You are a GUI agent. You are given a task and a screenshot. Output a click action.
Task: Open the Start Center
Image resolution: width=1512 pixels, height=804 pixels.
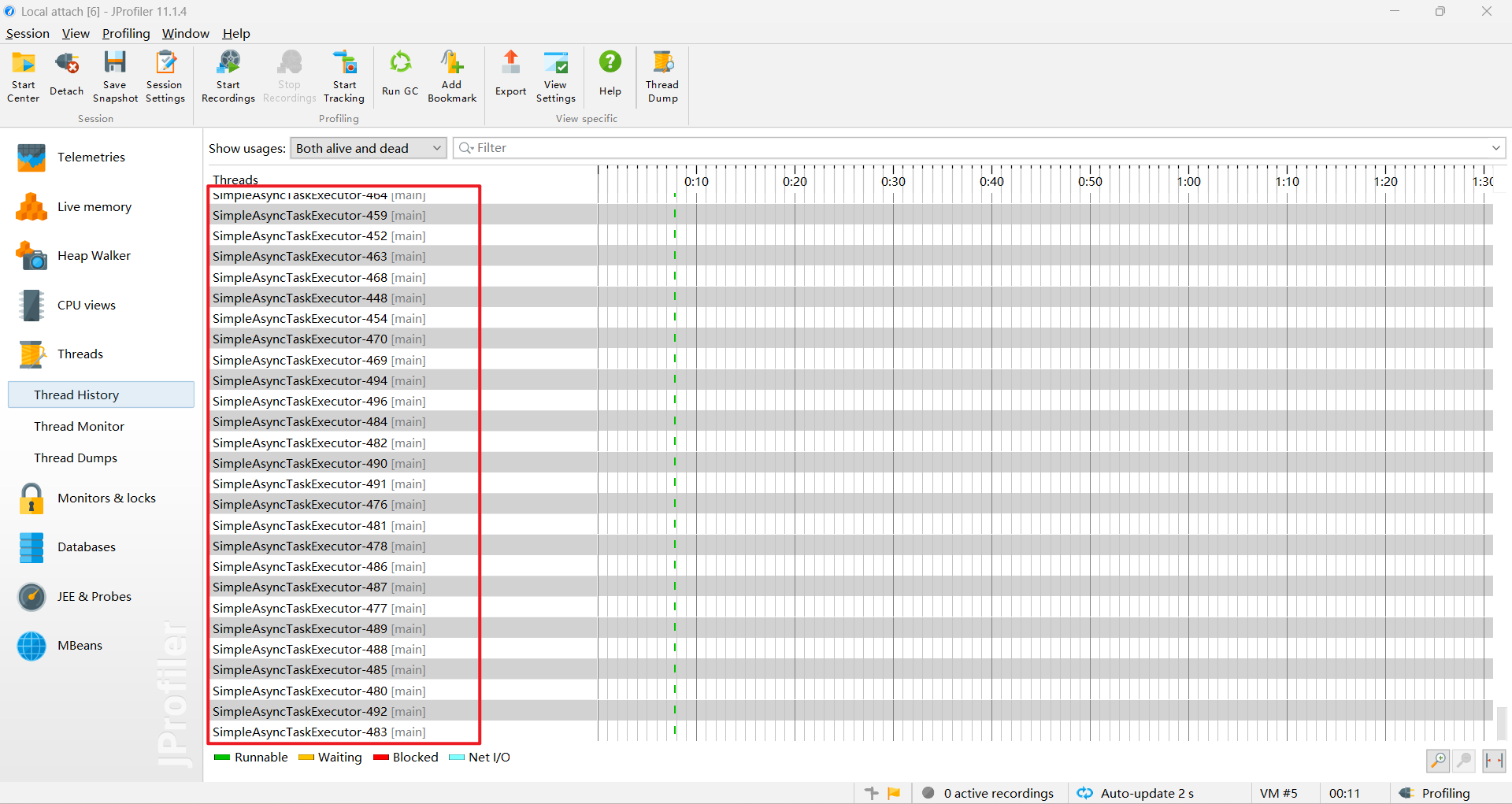tap(23, 76)
